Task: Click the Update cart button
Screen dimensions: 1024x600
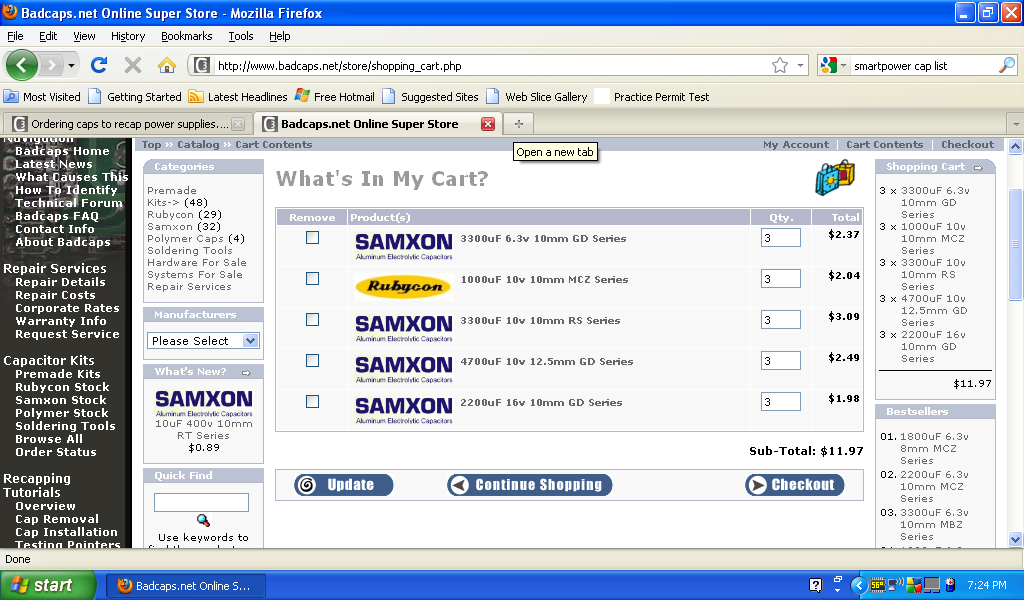Action: [x=344, y=485]
